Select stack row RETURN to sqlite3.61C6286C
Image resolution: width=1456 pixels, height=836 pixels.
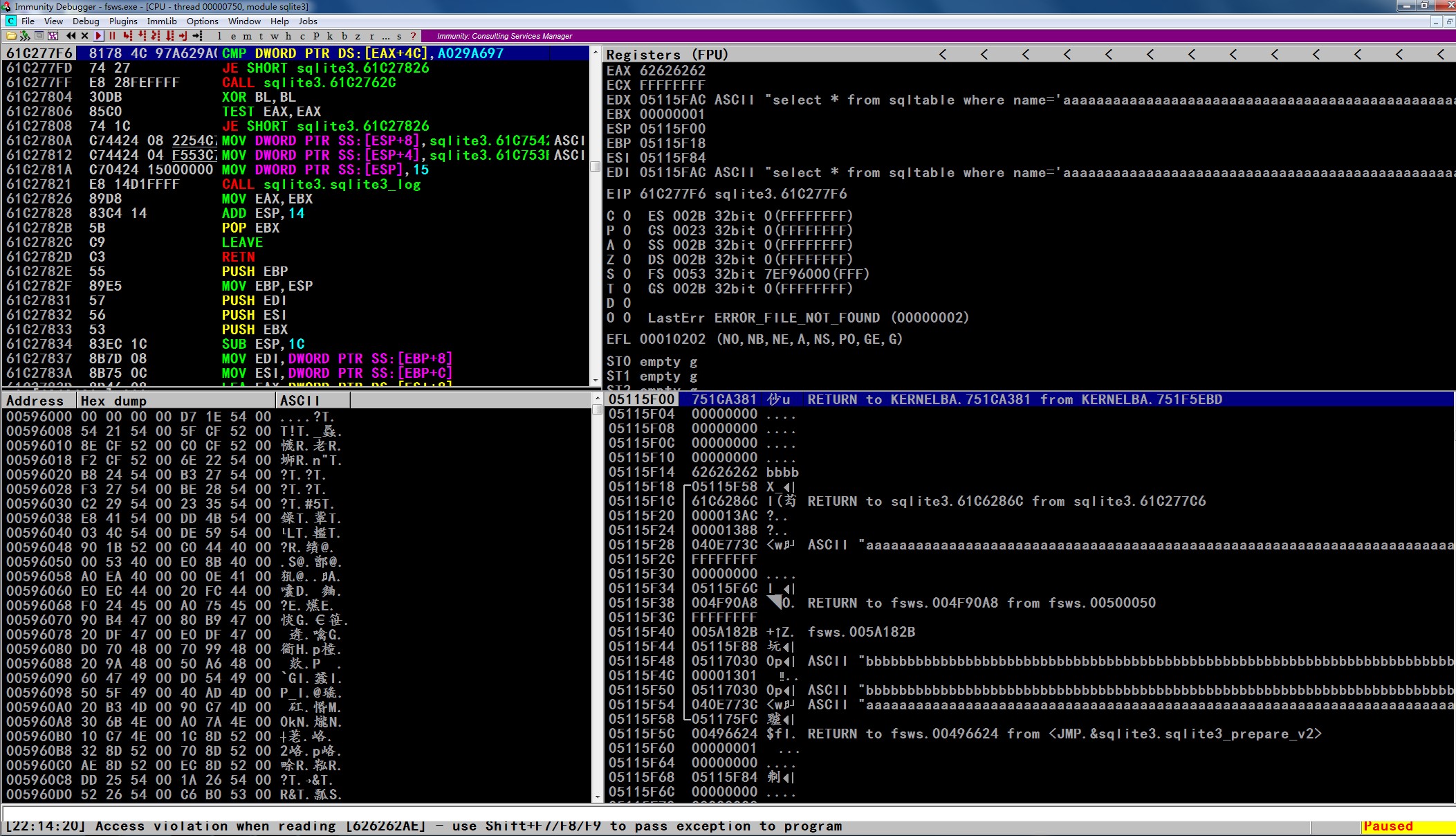(1031, 501)
